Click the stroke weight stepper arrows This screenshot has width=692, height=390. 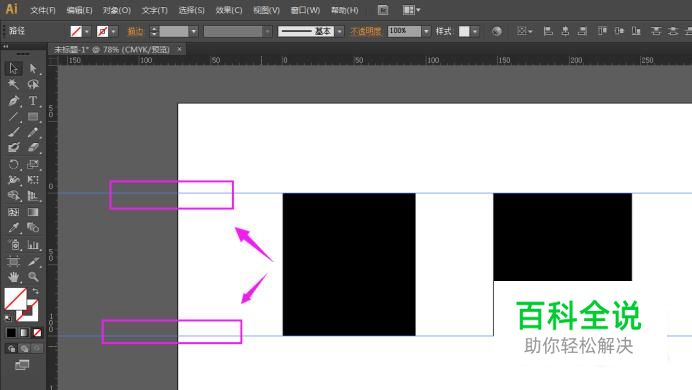pos(154,31)
